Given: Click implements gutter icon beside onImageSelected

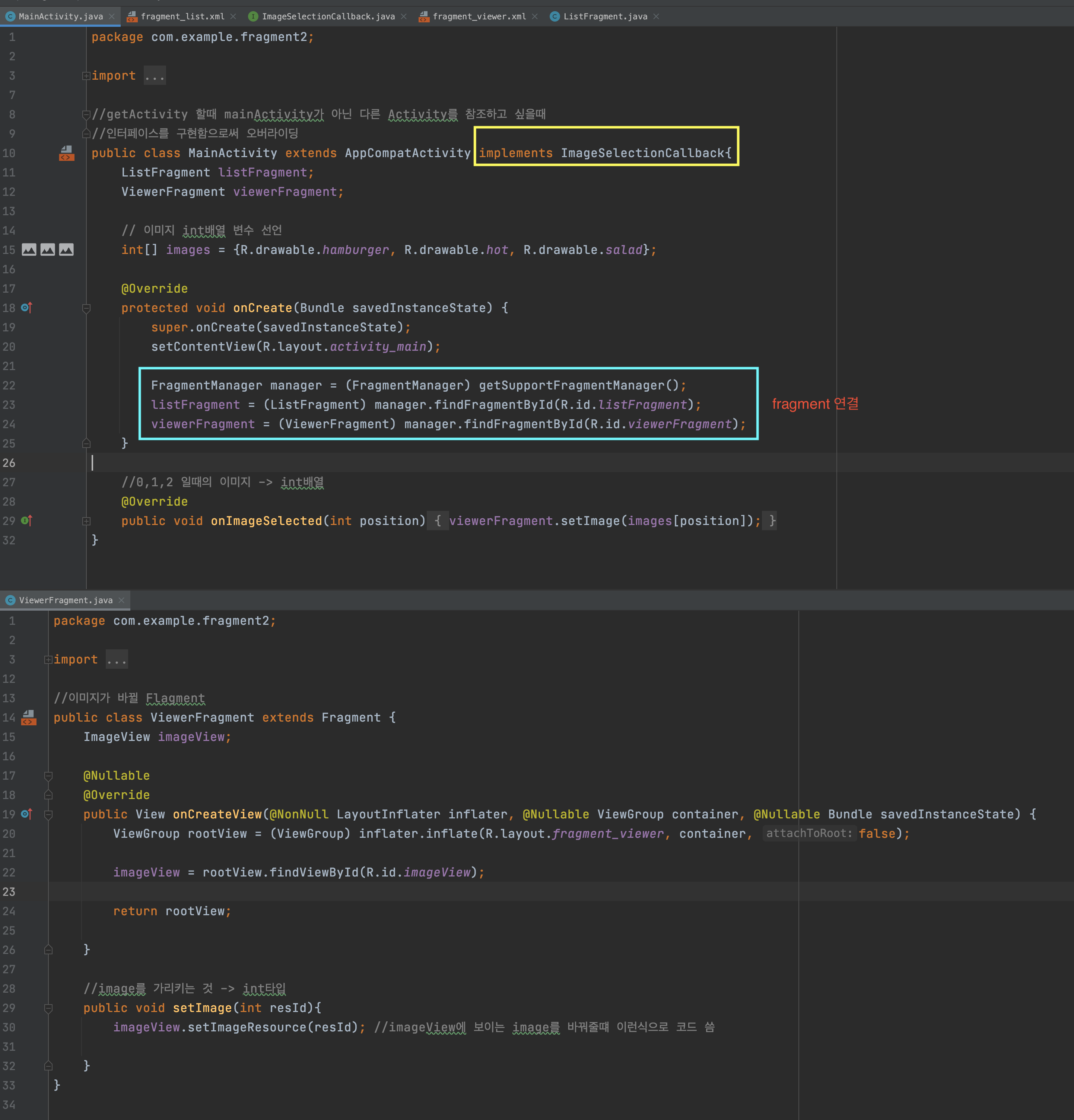Looking at the screenshot, I should [x=26, y=521].
